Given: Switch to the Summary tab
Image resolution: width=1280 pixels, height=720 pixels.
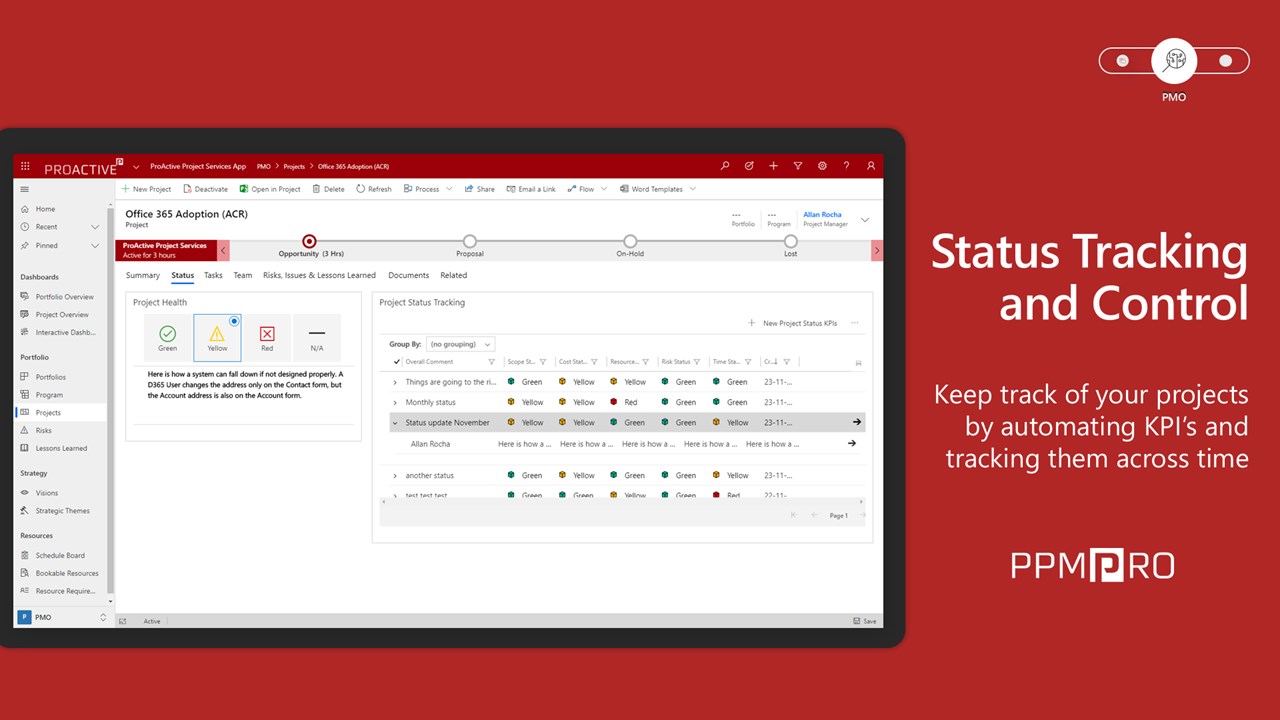Looking at the screenshot, I should [x=143, y=275].
